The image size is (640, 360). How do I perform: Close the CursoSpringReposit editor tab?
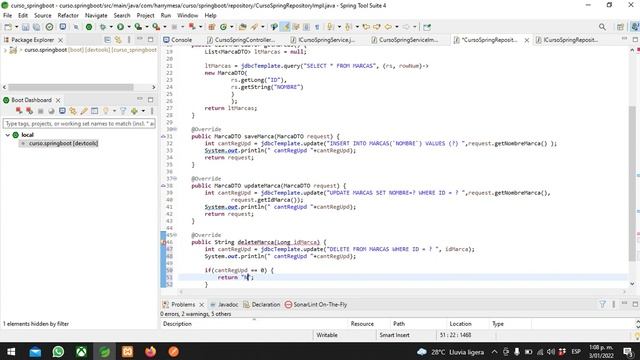(x=527, y=40)
